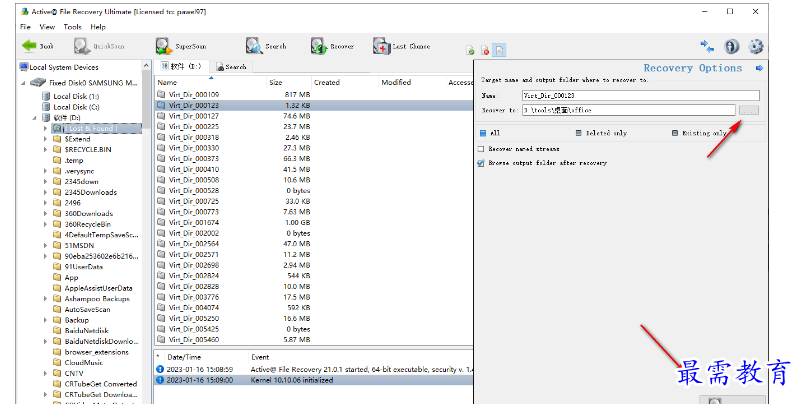Select the Virt_Dir_002564 row
This screenshot has width=799, height=404.
coord(313,244)
